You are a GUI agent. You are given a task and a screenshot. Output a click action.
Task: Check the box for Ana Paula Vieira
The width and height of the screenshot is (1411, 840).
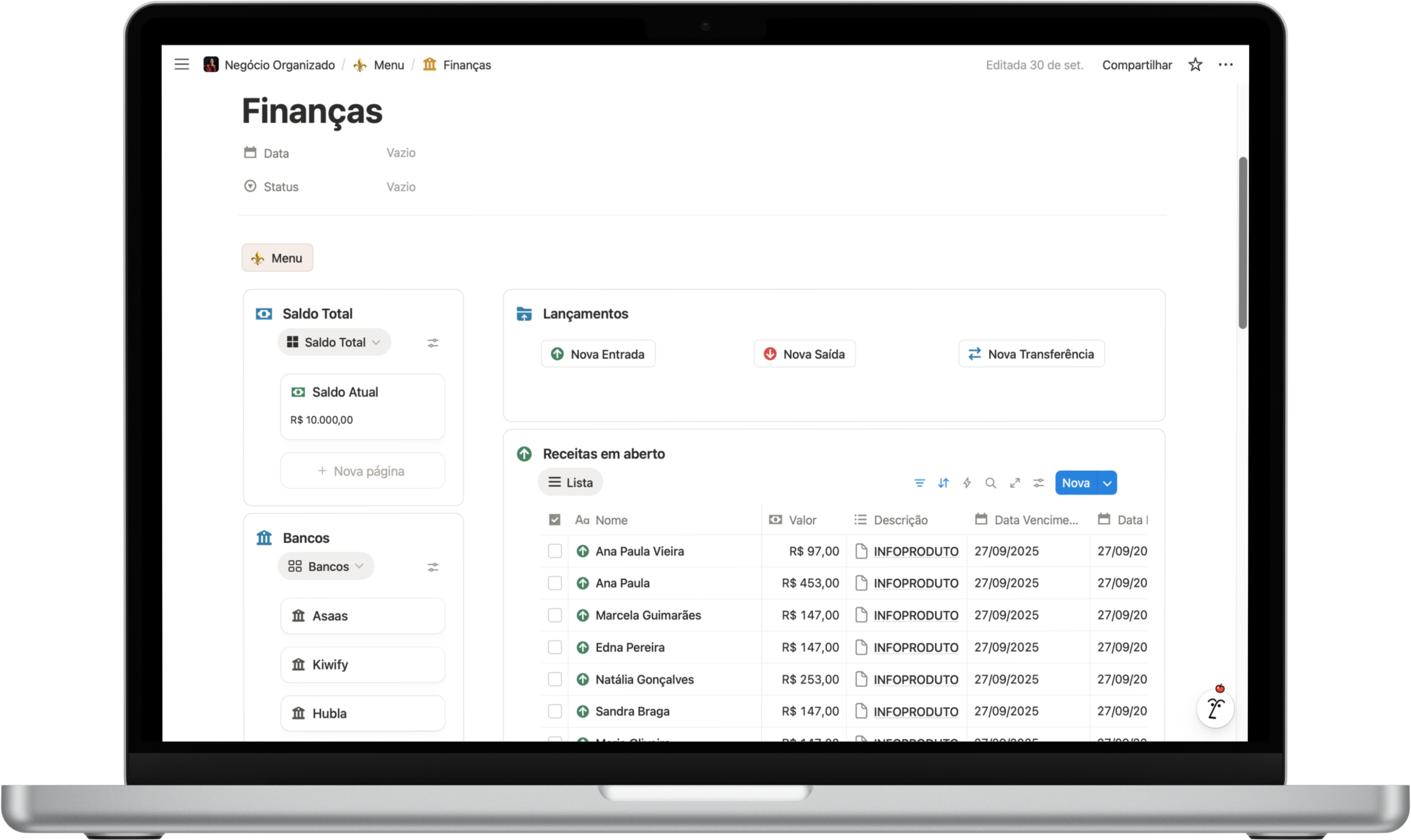pos(554,551)
